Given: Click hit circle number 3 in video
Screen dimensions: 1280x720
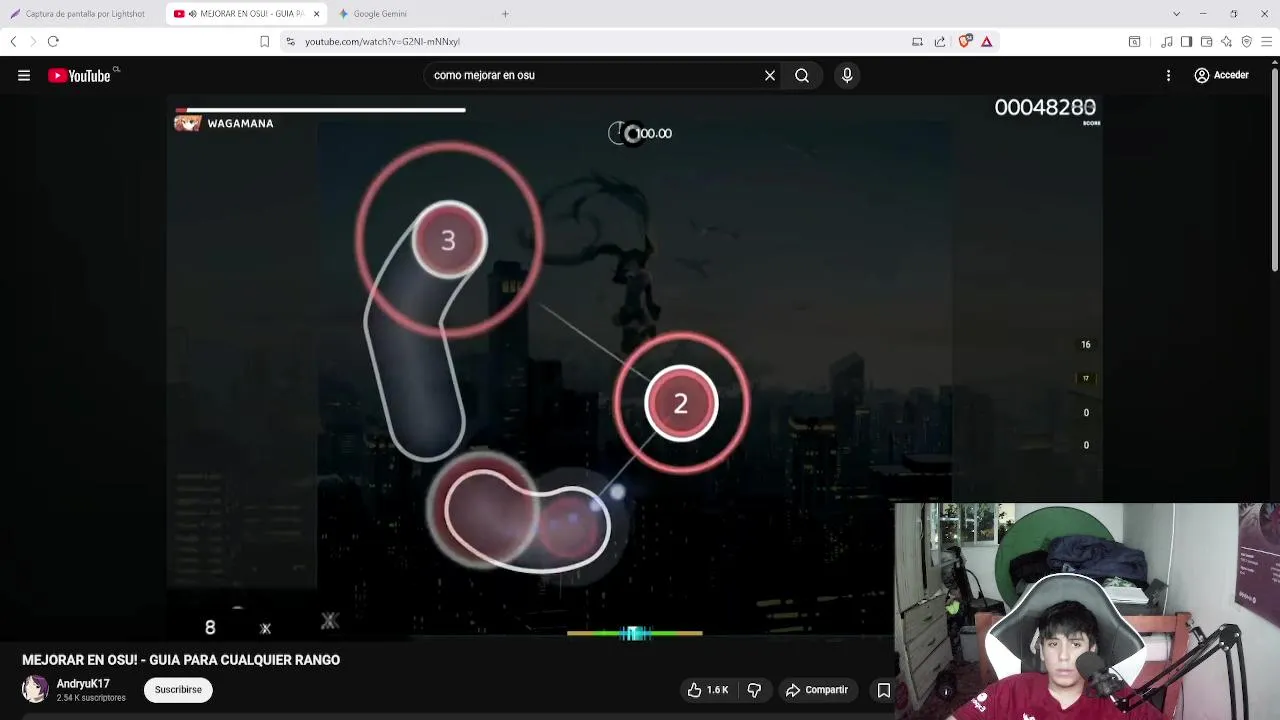Looking at the screenshot, I should click(x=449, y=240).
